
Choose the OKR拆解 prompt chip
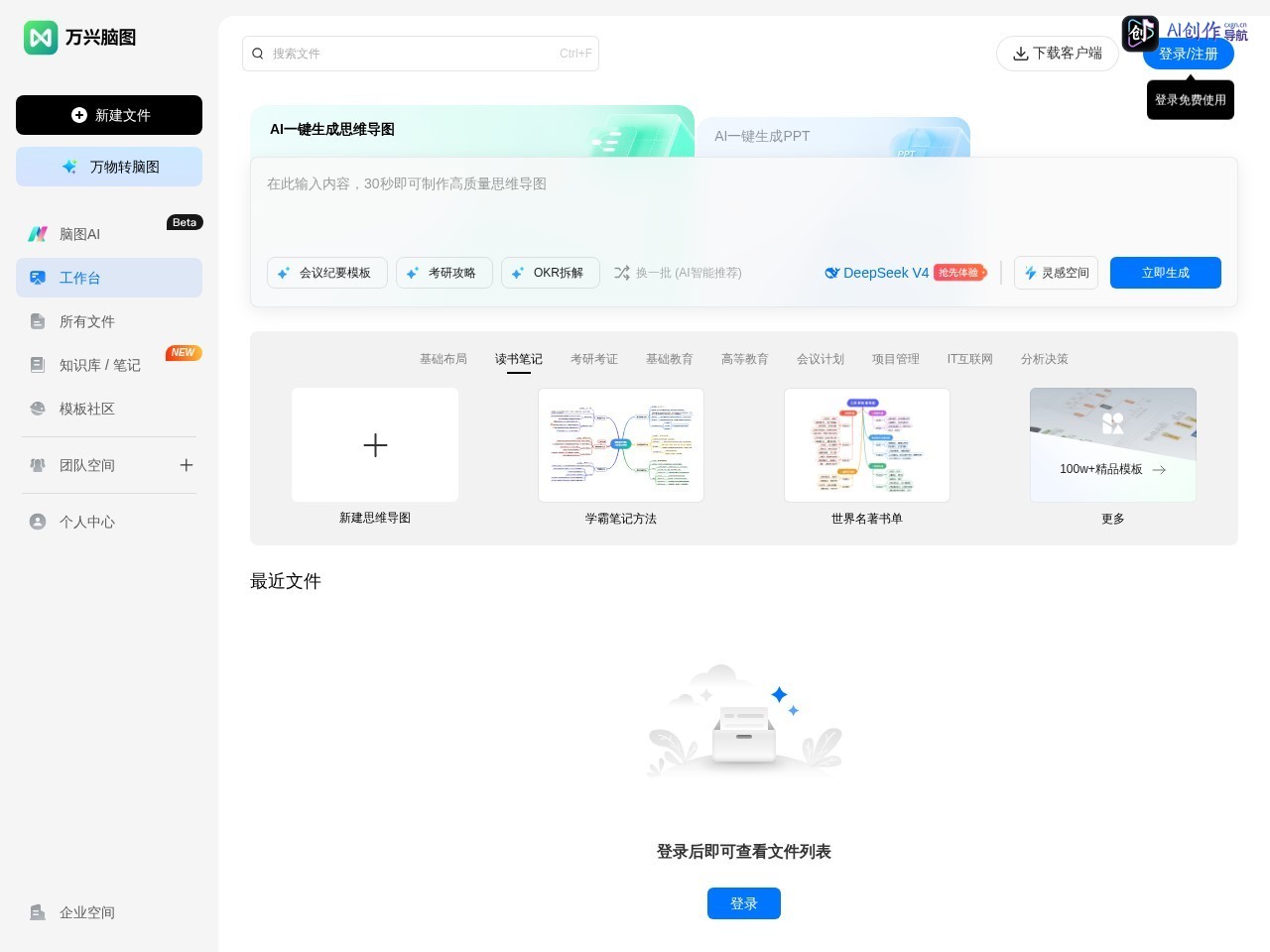[x=551, y=273]
